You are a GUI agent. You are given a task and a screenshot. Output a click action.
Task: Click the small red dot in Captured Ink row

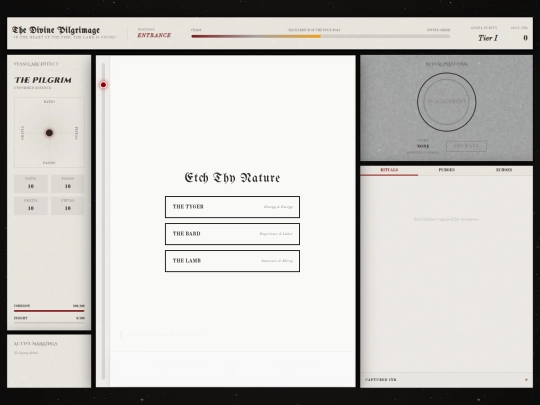tap(526, 380)
